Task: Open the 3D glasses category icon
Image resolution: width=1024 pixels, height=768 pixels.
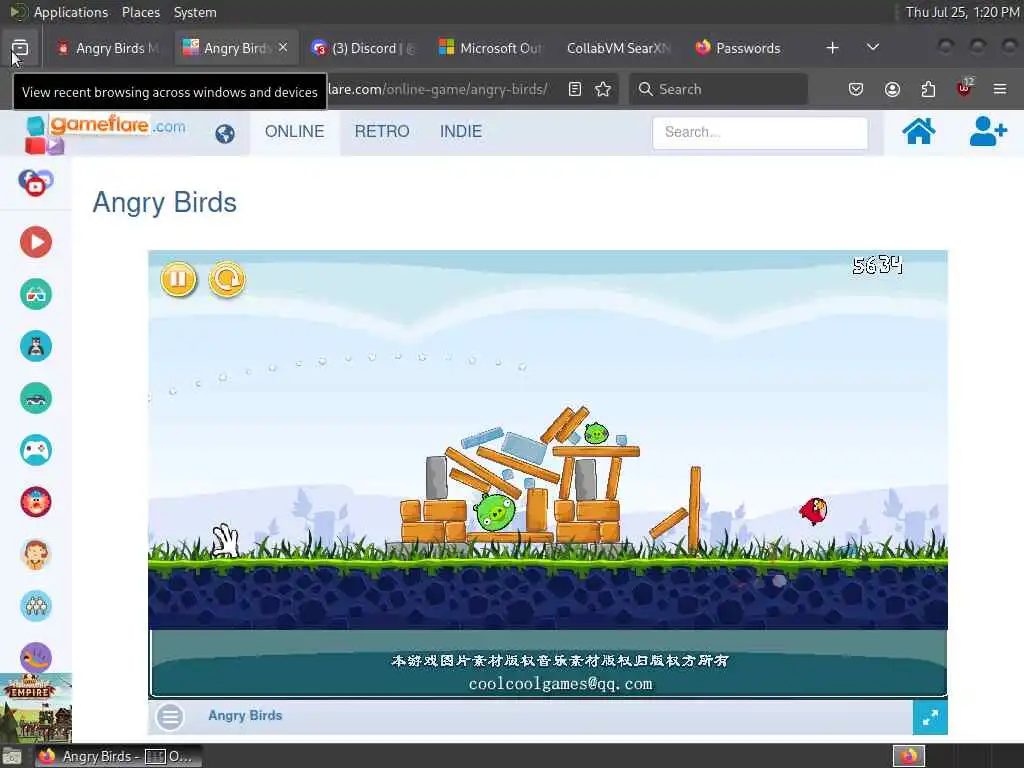Action: (x=36, y=294)
